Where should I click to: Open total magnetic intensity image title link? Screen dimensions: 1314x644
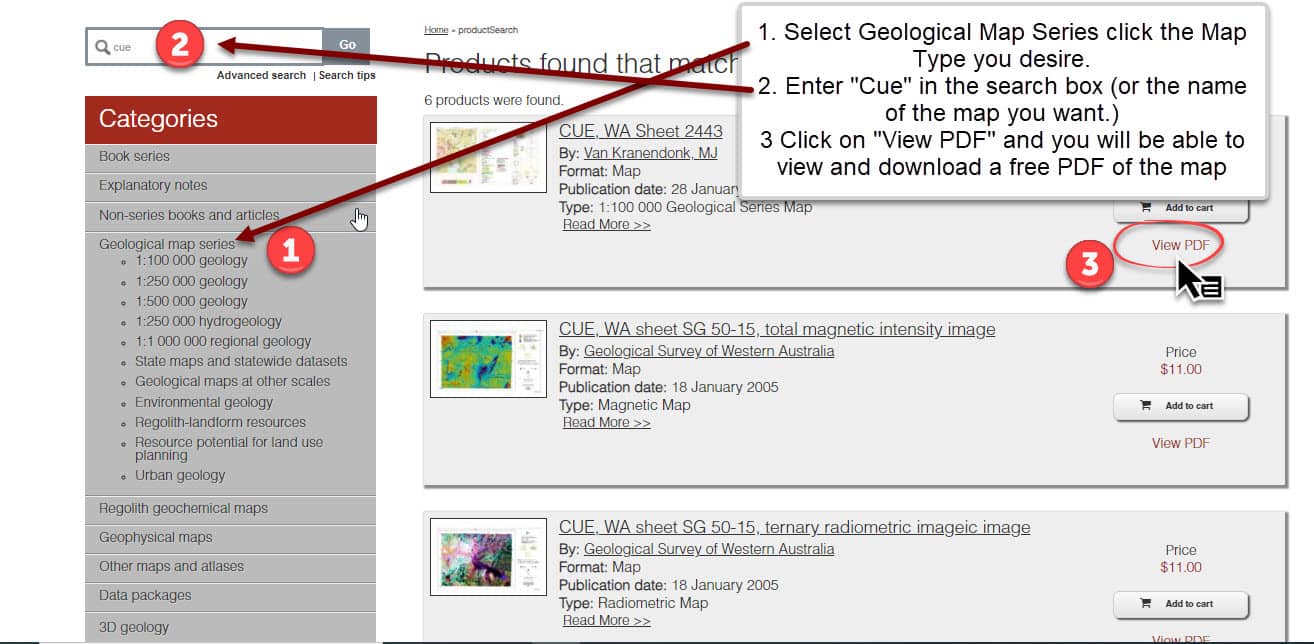click(x=777, y=329)
